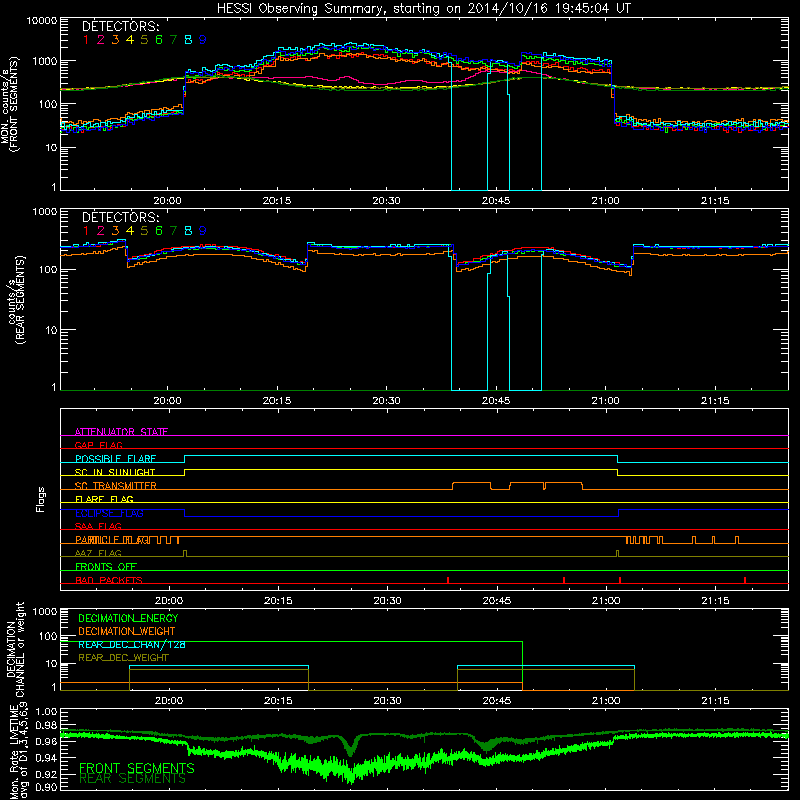Click the 1000 tick on rear segments axis
Viewport: 800px width, 800px height.
[44, 211]
